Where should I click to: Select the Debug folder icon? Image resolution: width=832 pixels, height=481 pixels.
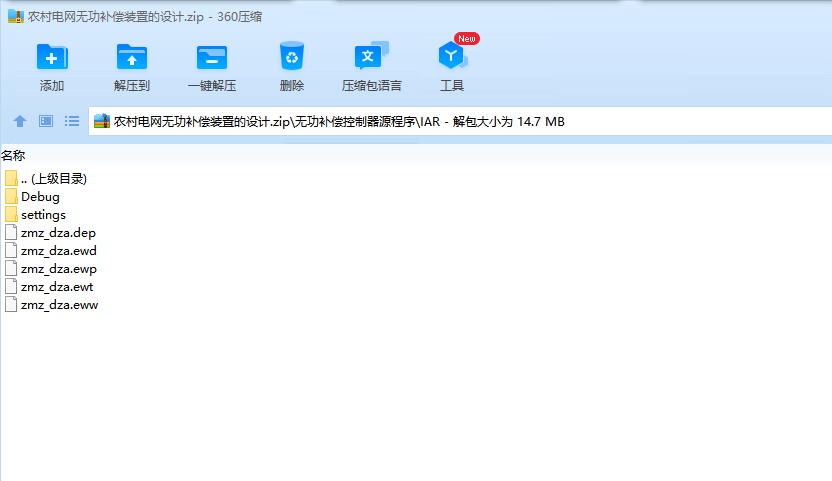pyautogui.click(x=11, y=196)
